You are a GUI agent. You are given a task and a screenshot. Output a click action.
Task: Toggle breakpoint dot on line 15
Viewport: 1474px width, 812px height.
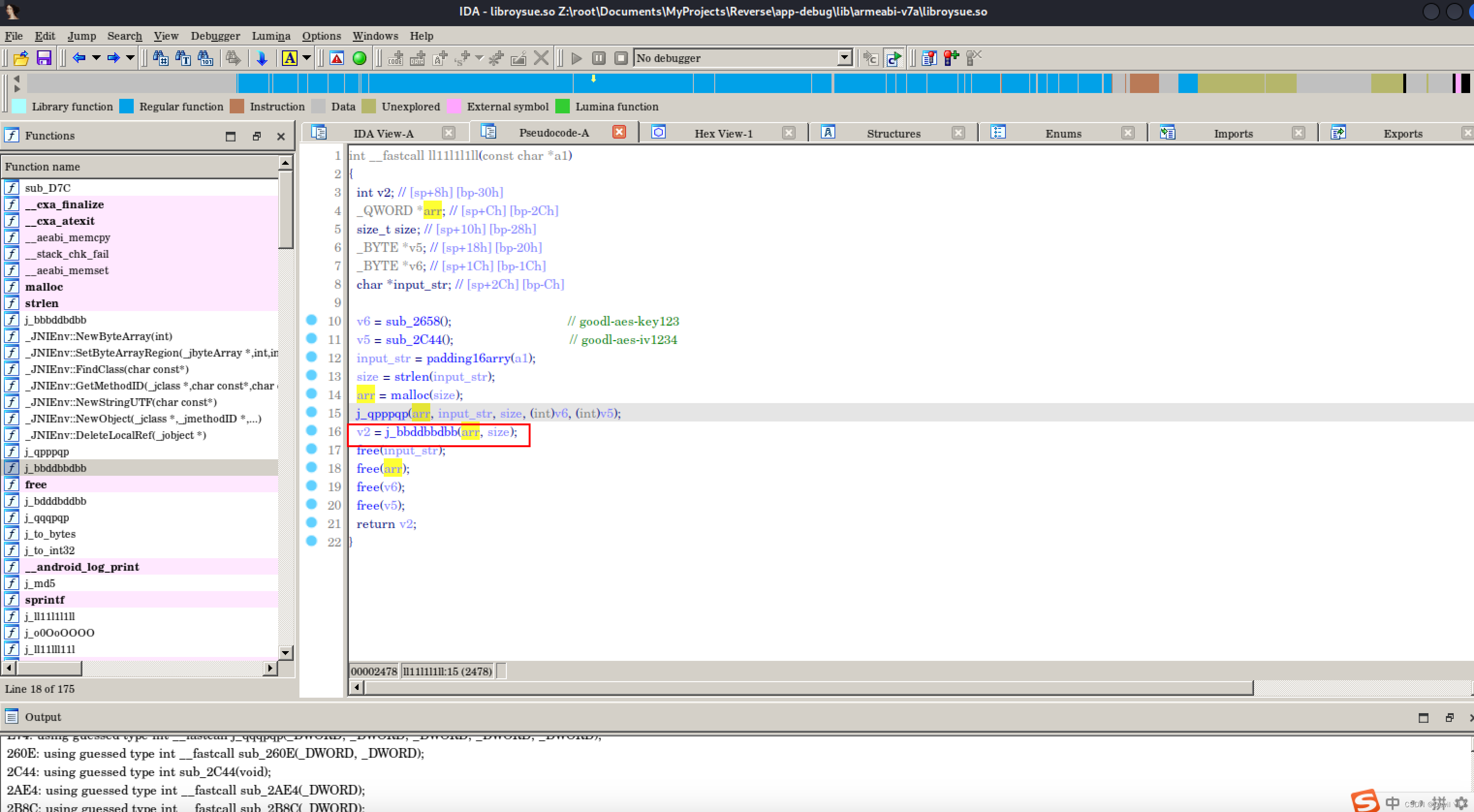point(311,412)
